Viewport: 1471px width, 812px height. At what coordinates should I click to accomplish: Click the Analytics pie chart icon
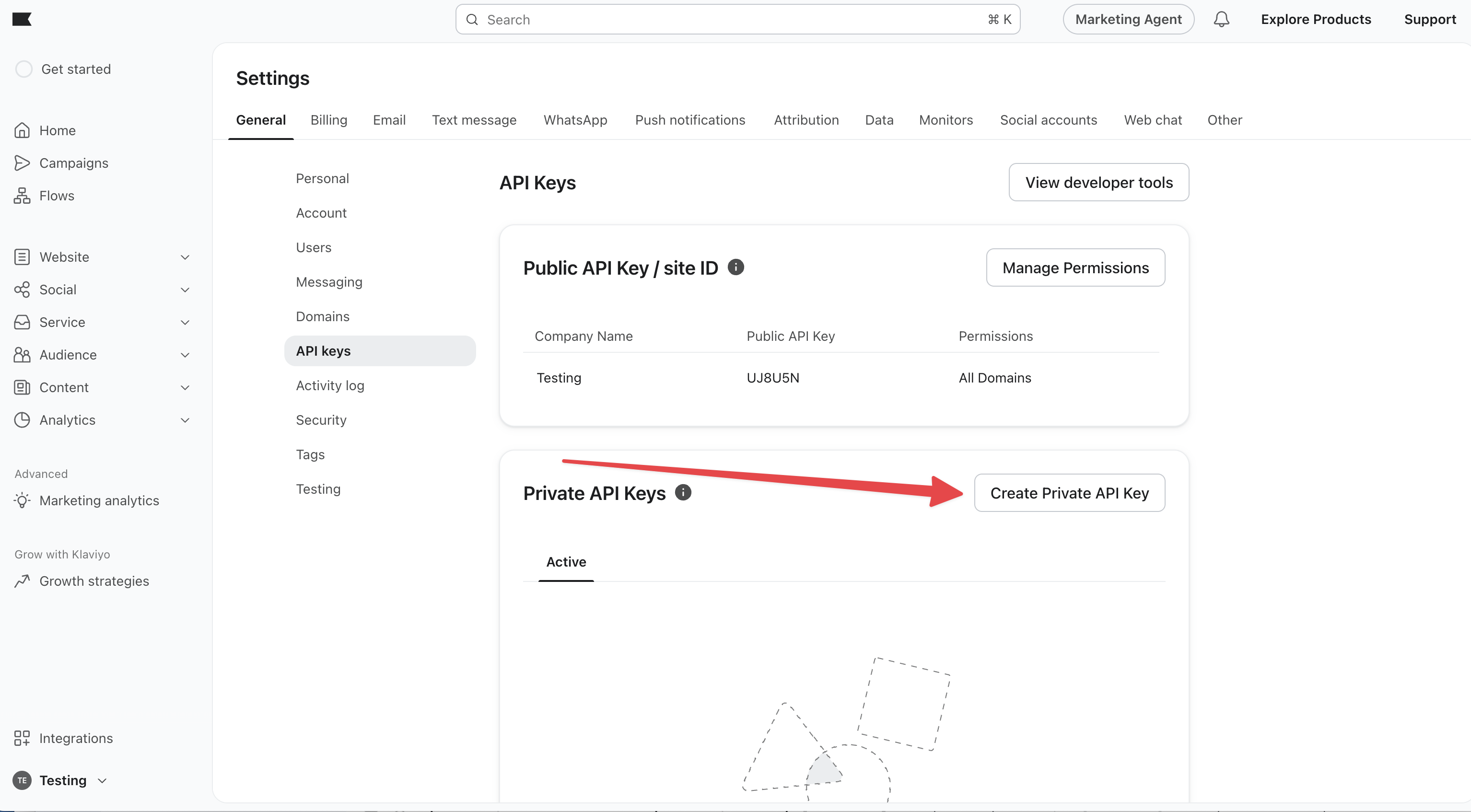click(x=22, y=420)
